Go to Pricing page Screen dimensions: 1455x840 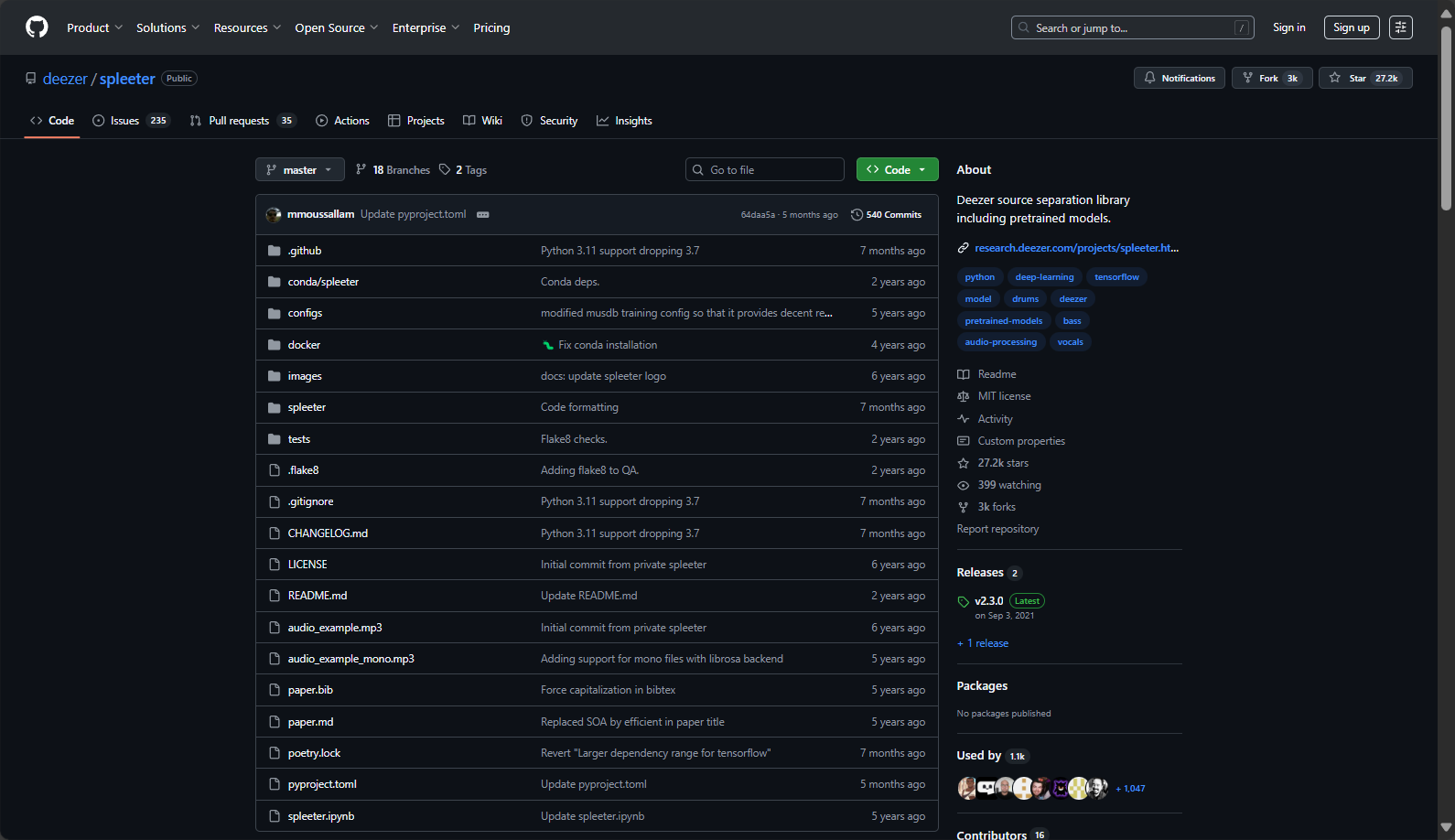[x=491, y=27]
